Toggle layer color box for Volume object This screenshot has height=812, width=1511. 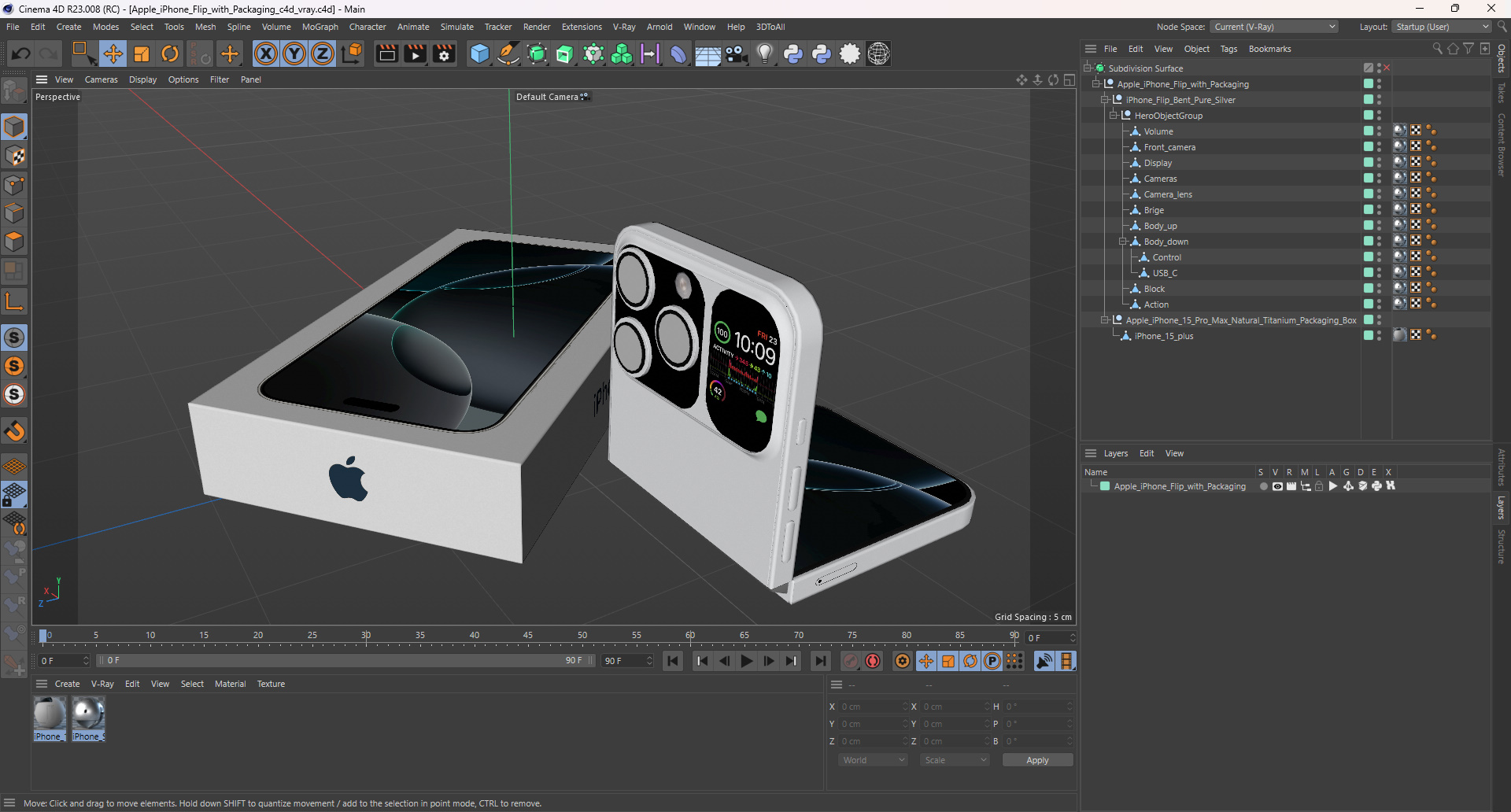click(x=1369, y=131)
